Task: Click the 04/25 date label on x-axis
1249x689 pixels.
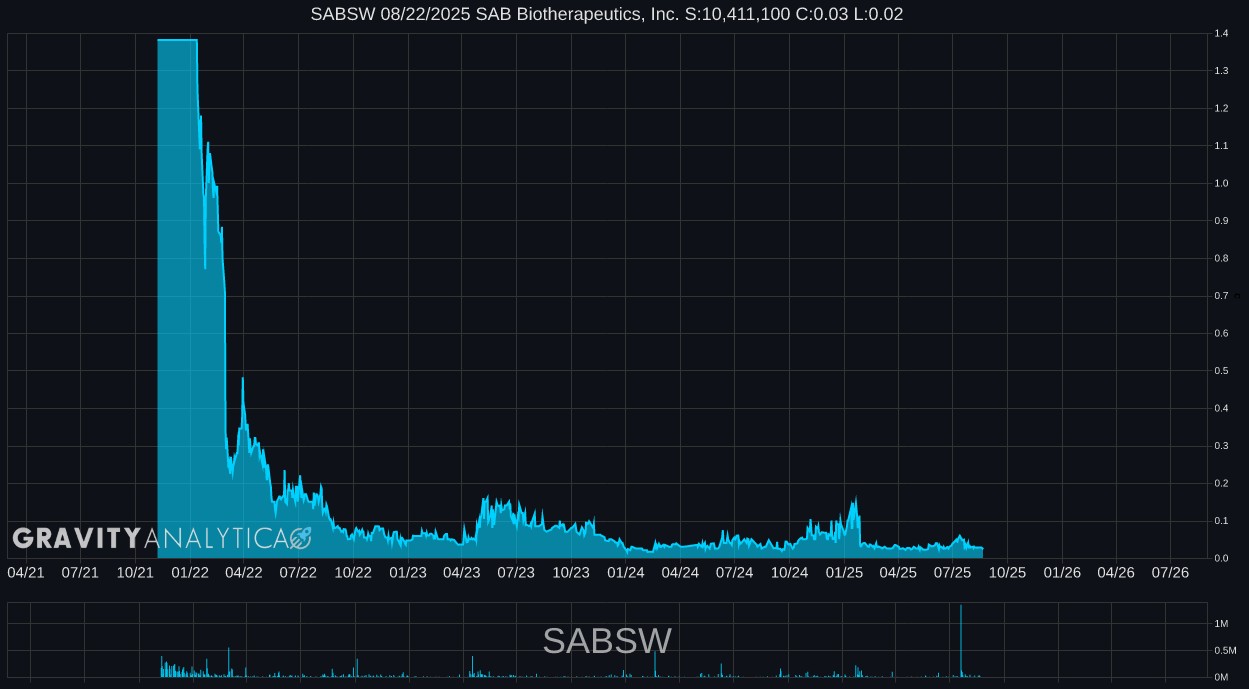Action: pos(898,572)
